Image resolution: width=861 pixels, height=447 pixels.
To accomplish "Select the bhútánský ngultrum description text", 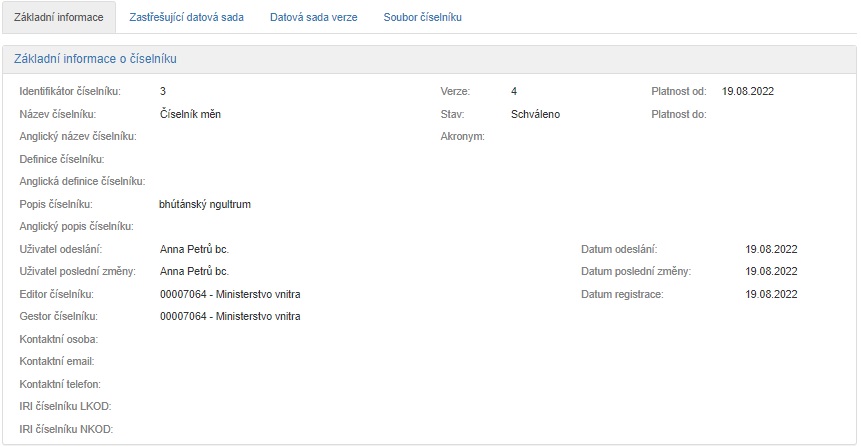I will pos(205,204).
